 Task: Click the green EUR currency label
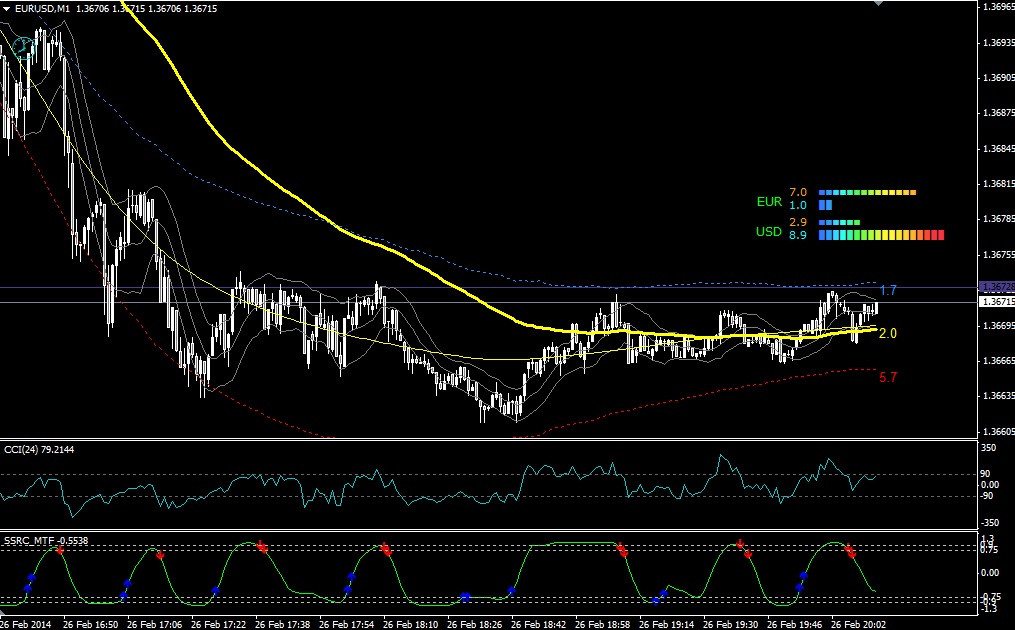click(x=769, y=202)
